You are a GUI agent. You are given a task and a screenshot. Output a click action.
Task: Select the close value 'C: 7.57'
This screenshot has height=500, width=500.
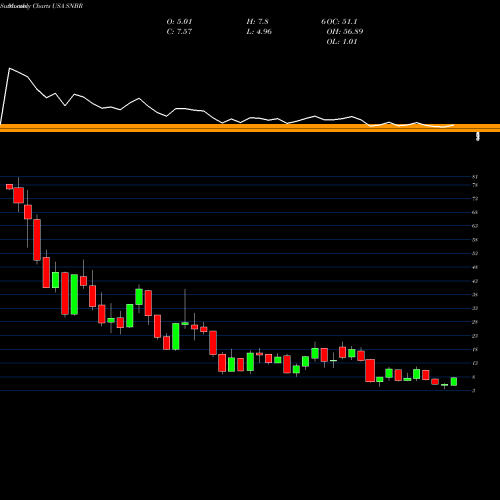pos(179,32)
